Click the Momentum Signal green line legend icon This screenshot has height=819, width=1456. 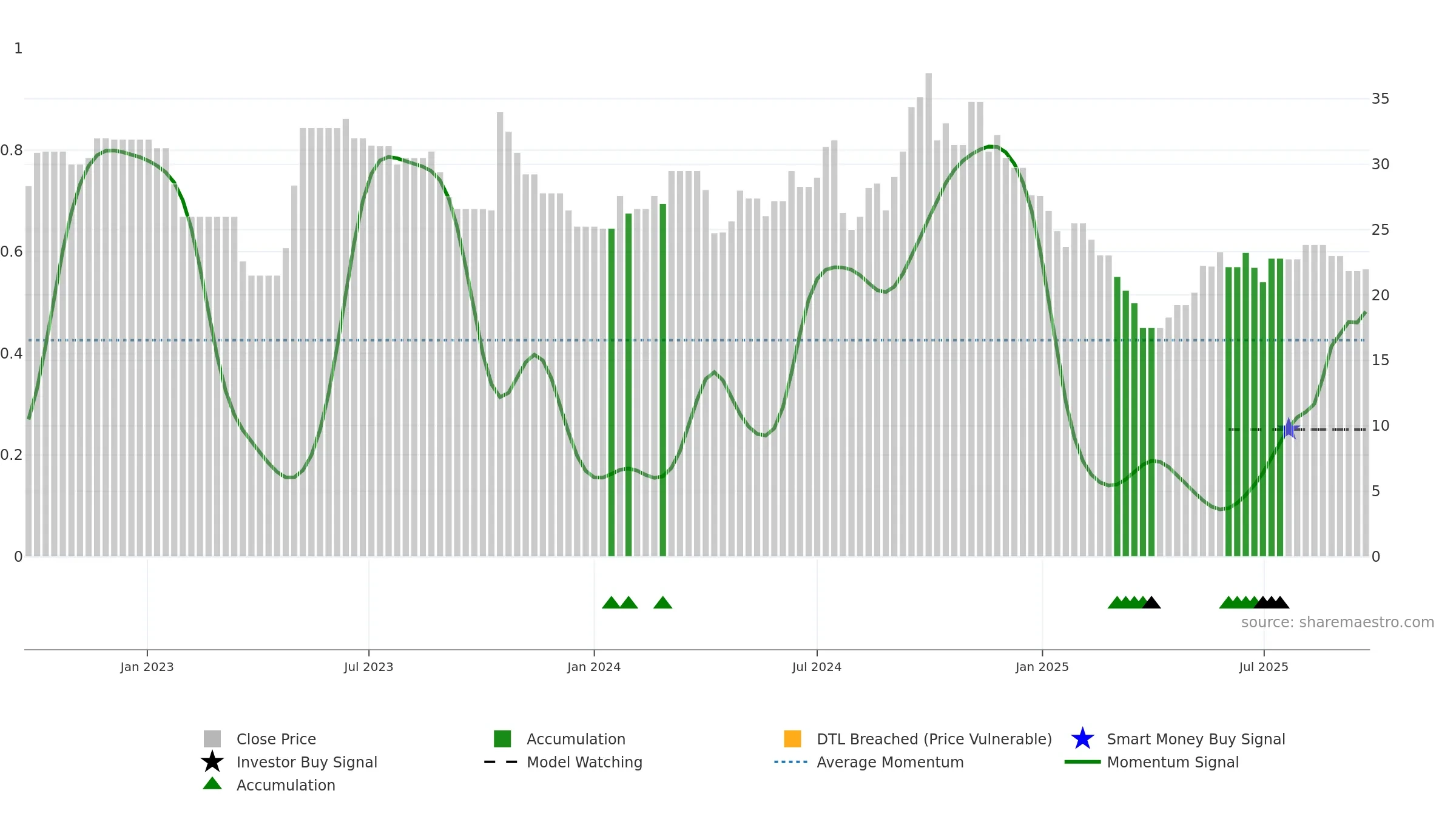(1082, 762)
